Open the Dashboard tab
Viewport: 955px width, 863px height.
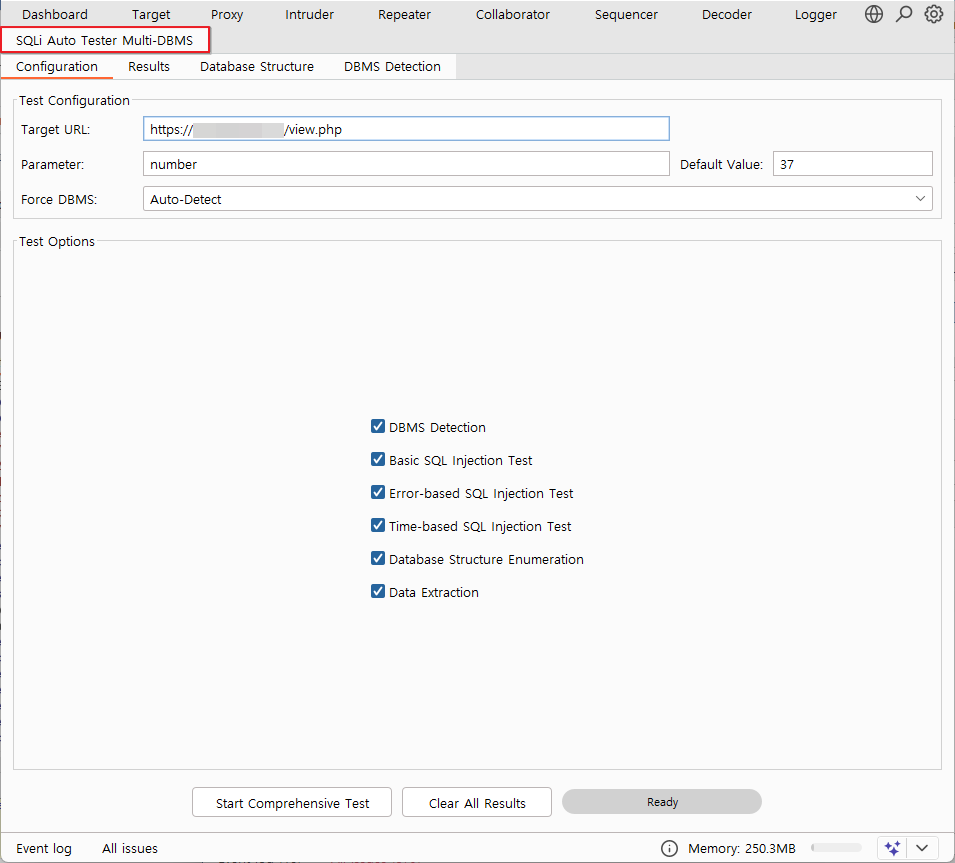[x=55, y=15]
